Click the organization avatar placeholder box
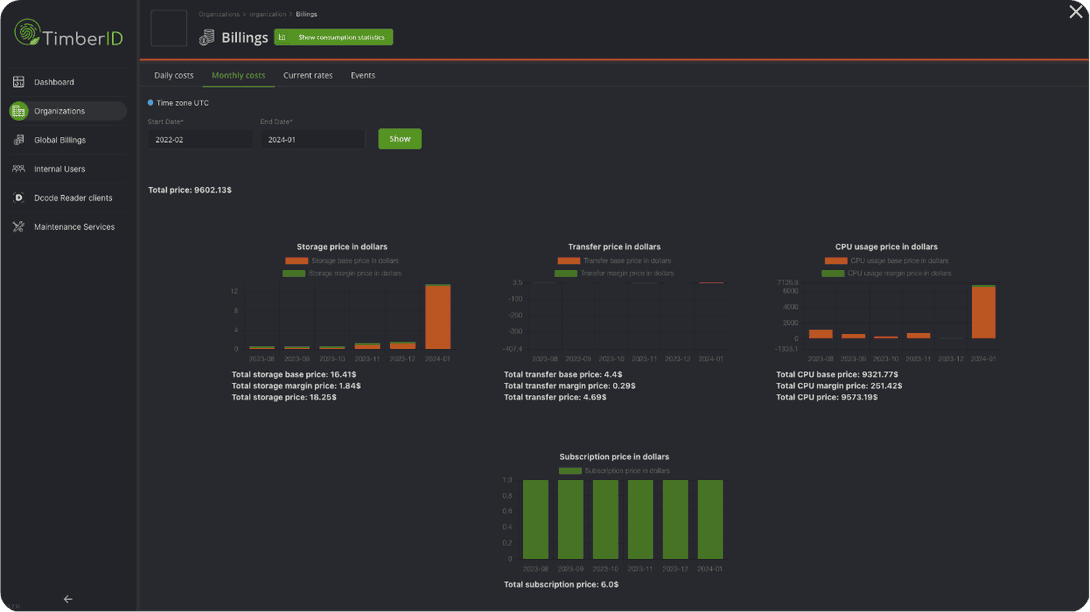The width and height of the screenshot is (1090, 612). coord(169,29)
